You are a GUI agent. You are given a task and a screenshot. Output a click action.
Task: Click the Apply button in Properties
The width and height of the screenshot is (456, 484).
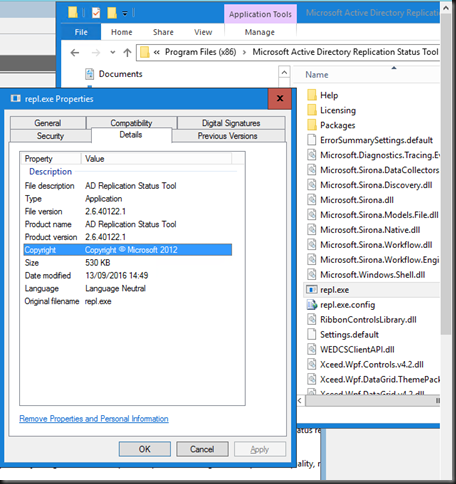click(x=260, y=449)
